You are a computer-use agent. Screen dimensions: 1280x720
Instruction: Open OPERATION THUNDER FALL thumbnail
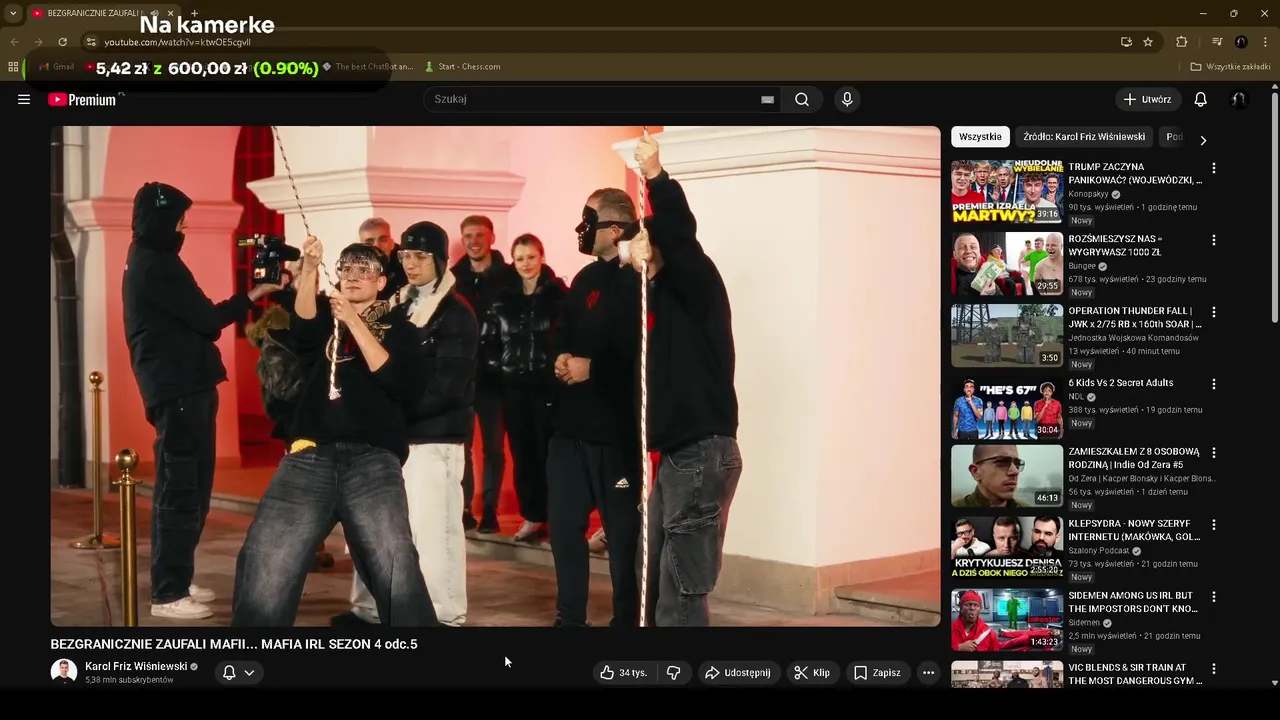[x=1007, y=335]
